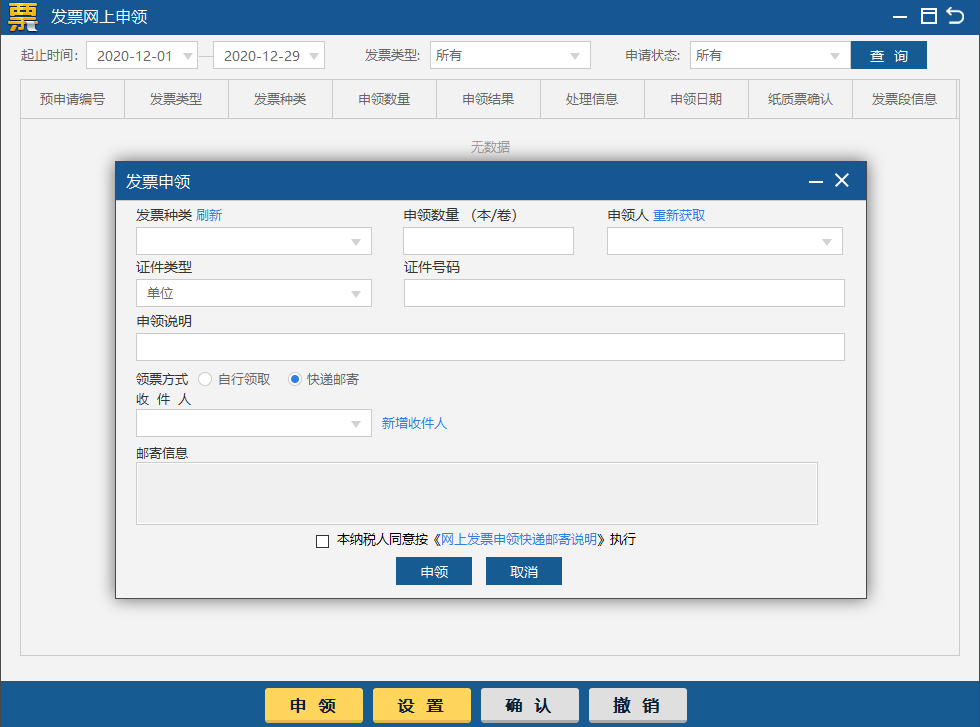Click the yellow 票 app logo icon
Image resolution: width=980 pixels, height=727 pixels.
click(22, 17)
